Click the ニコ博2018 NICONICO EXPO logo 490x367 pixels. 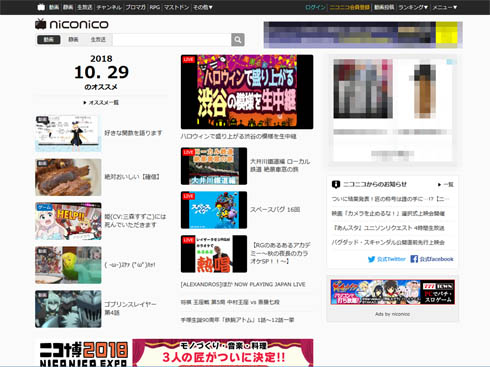(x=83, y=354)
